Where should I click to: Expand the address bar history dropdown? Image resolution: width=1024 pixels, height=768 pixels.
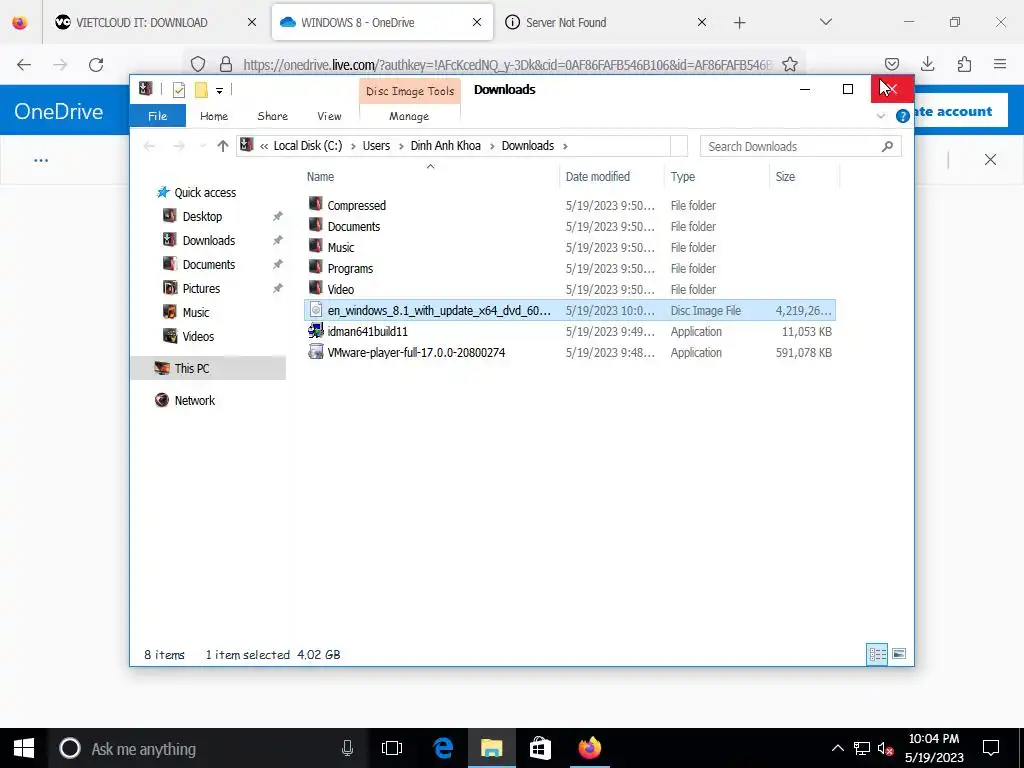pyautogui.click(x=679, y=146)
